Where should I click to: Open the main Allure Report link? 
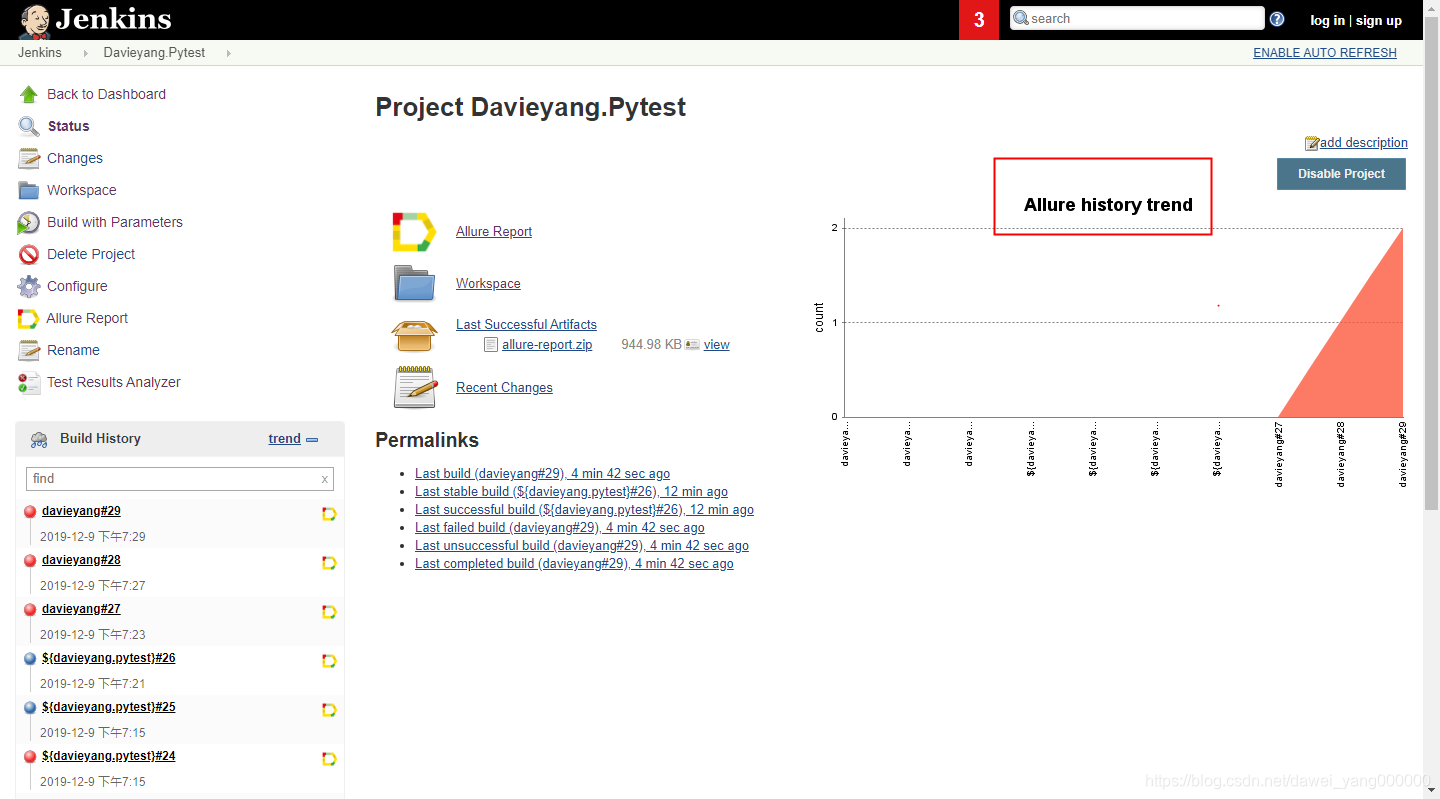494,231
